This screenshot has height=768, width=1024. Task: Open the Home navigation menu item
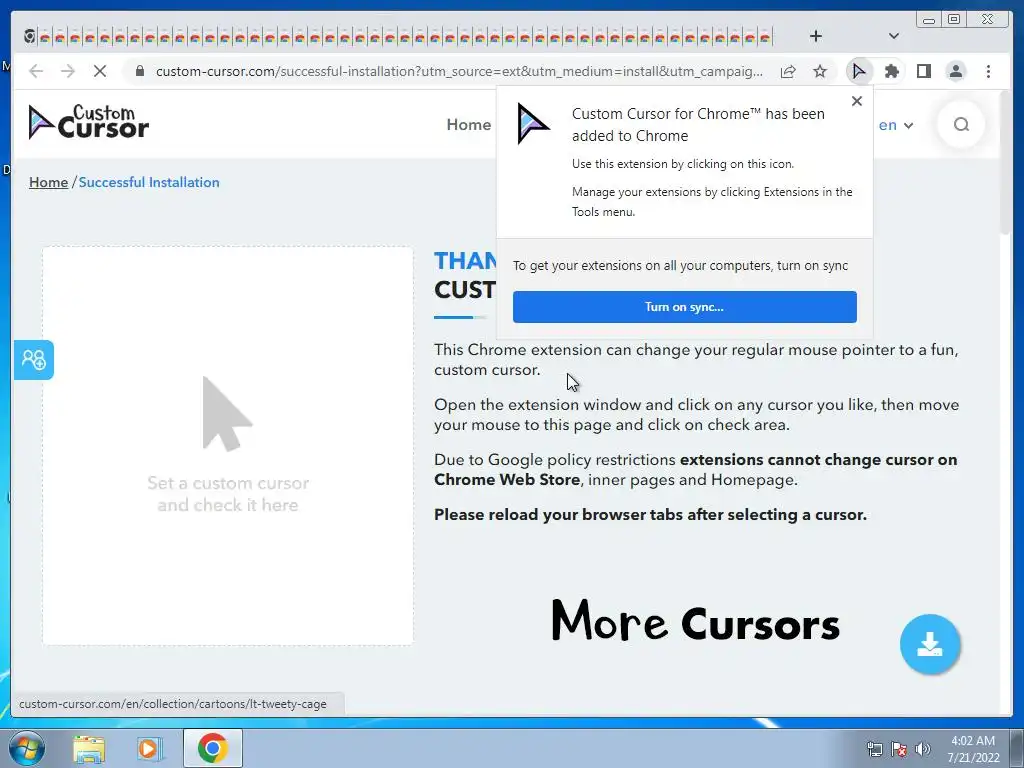[468, 124]
